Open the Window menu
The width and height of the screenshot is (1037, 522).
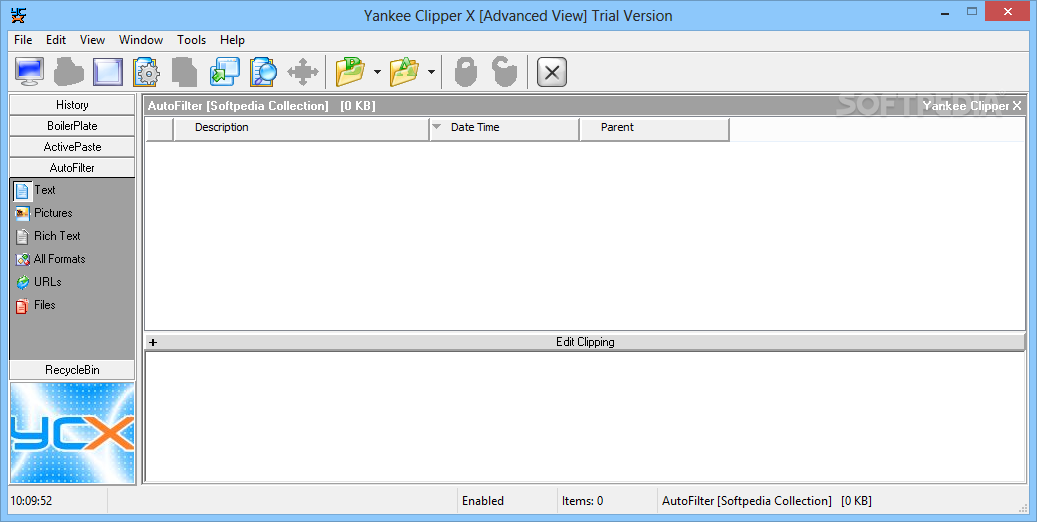pyautogui.click(x=141, y=40)
